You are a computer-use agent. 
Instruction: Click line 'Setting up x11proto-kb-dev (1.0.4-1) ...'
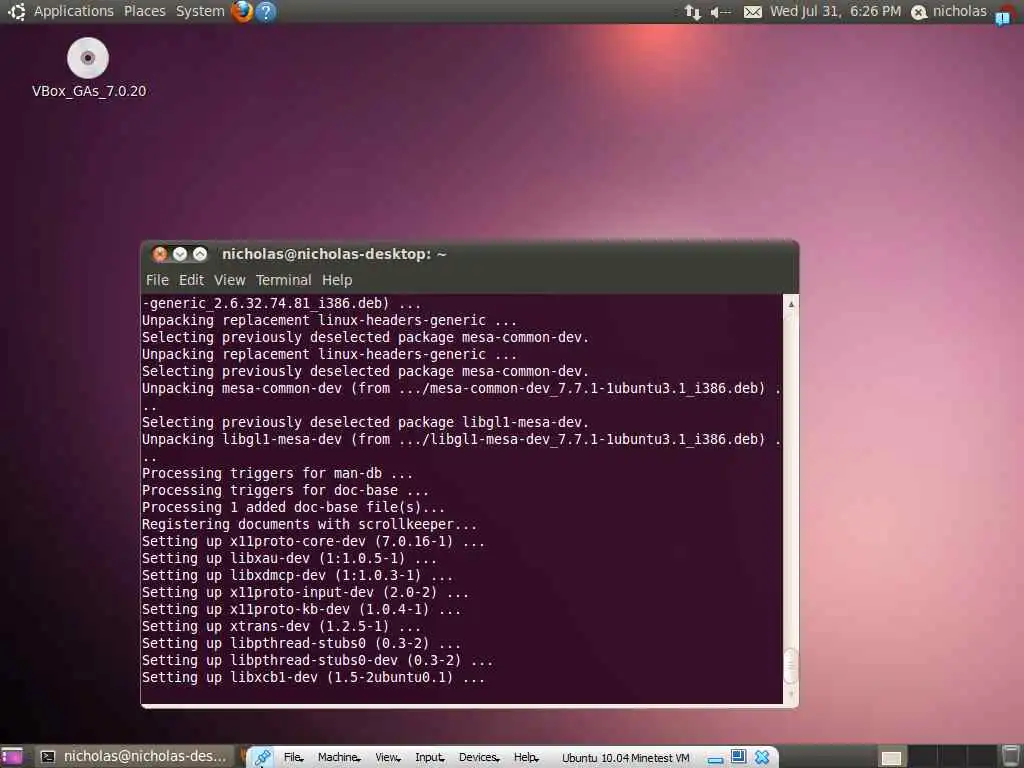(x=301, y=609)
